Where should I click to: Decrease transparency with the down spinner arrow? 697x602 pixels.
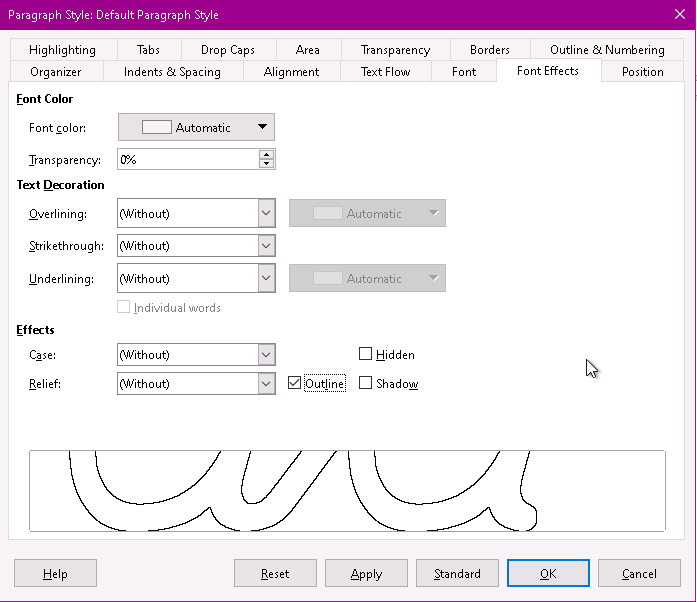[266, 164]
